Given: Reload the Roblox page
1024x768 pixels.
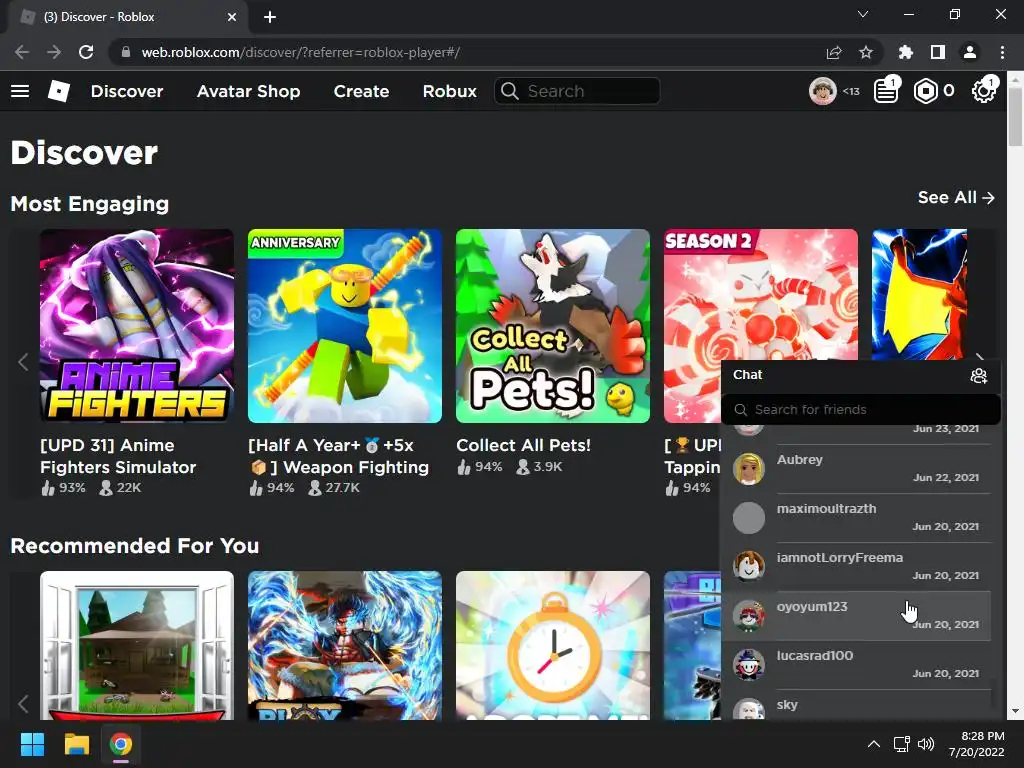Looking at the screenshot, I should (x=86, y=52).
